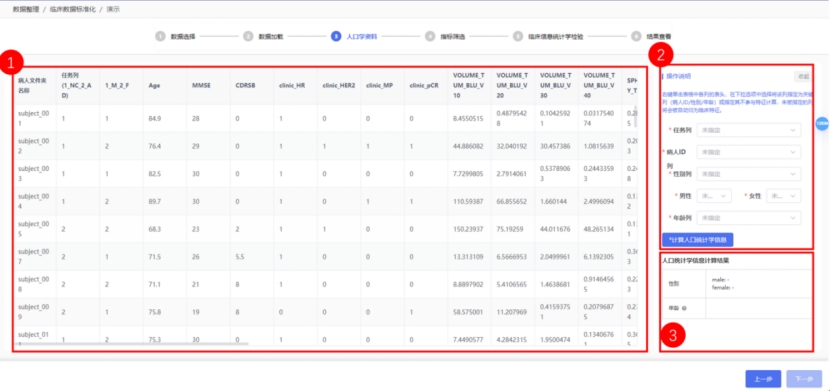Viewport: 830px width, 391px height.
Task: Click the V20 value 66.855652
Action: click(511, 201)
